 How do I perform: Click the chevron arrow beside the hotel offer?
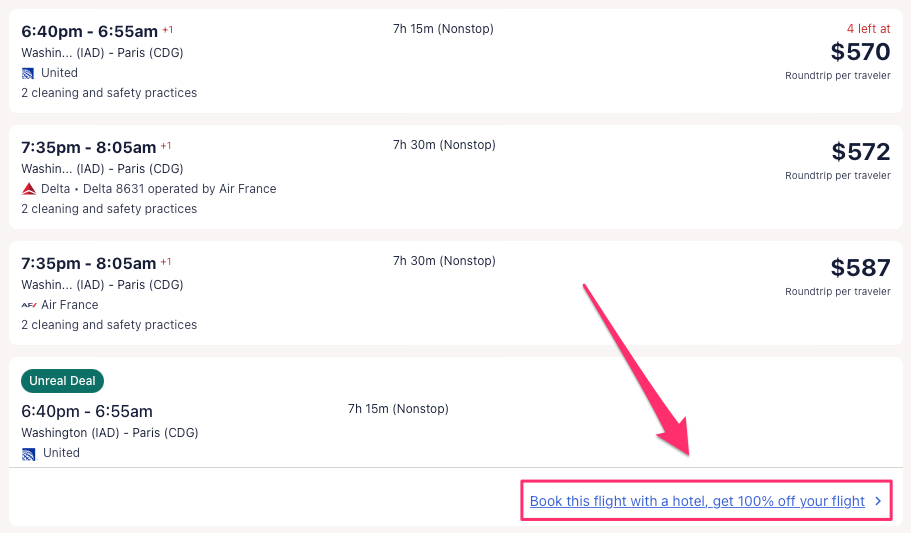878,501
